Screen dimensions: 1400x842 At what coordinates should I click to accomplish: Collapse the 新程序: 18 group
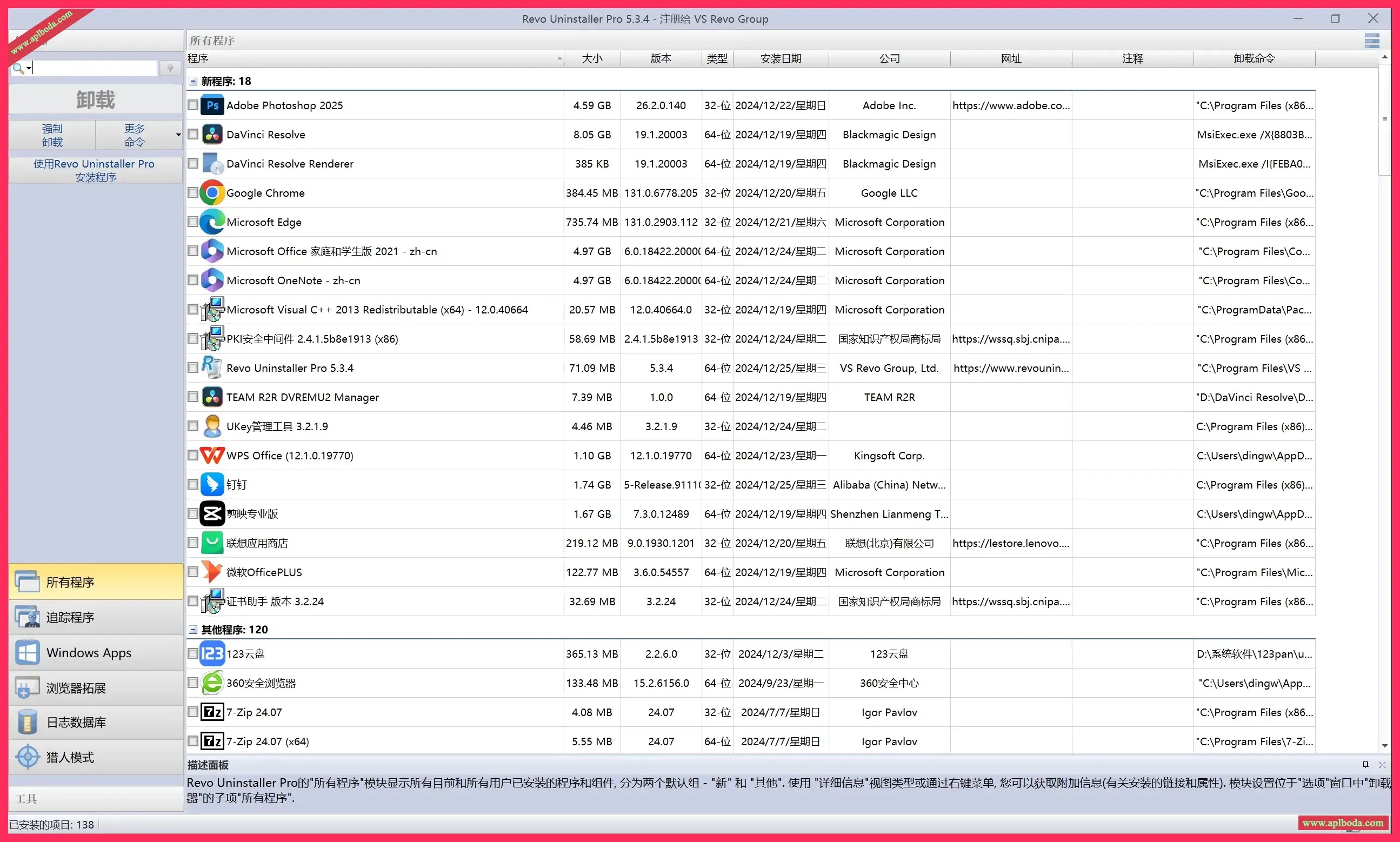[192, 81]
